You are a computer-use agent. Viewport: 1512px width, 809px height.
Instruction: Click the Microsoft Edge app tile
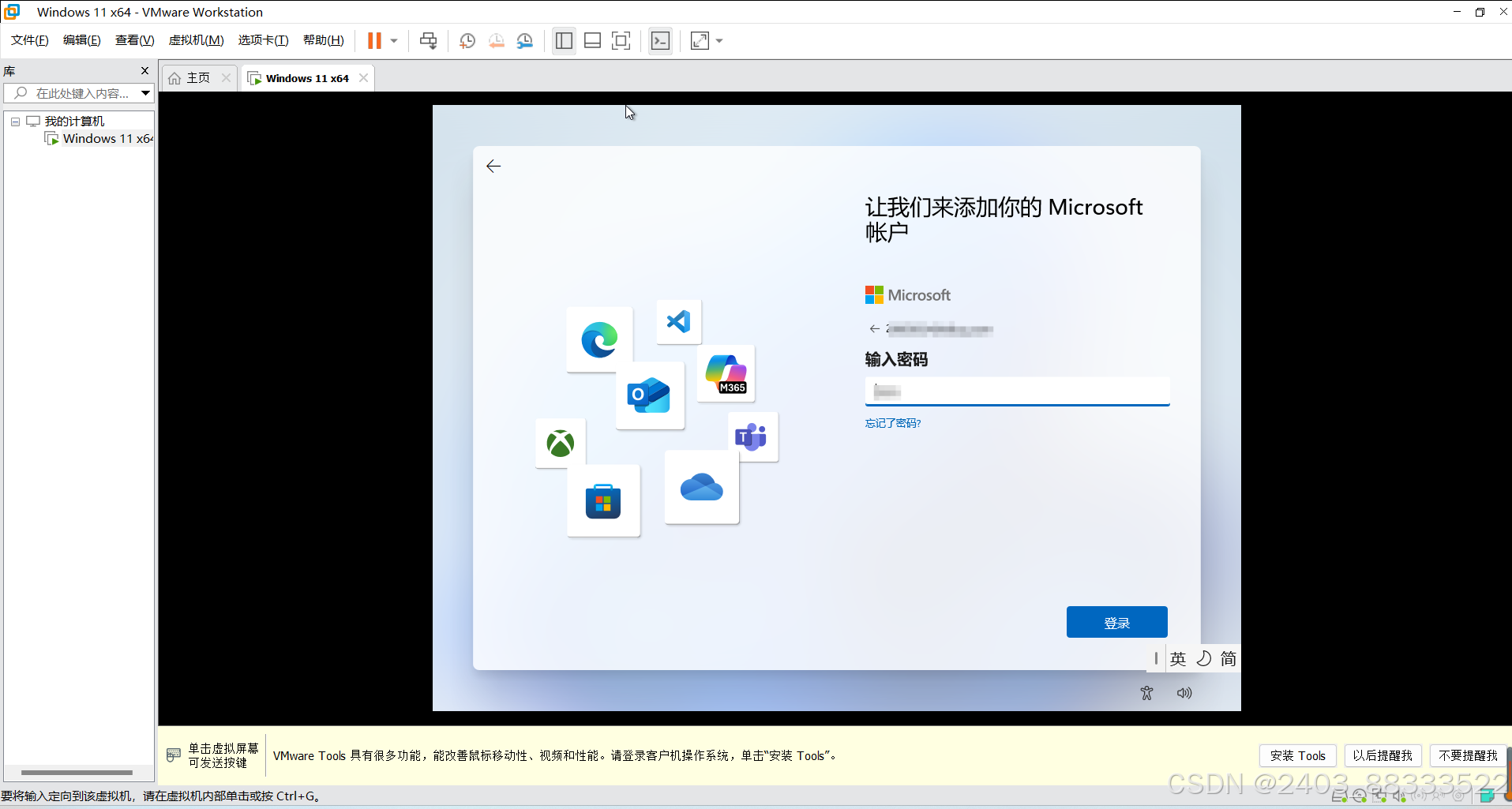pyautogui.click(x=599, y=339)
